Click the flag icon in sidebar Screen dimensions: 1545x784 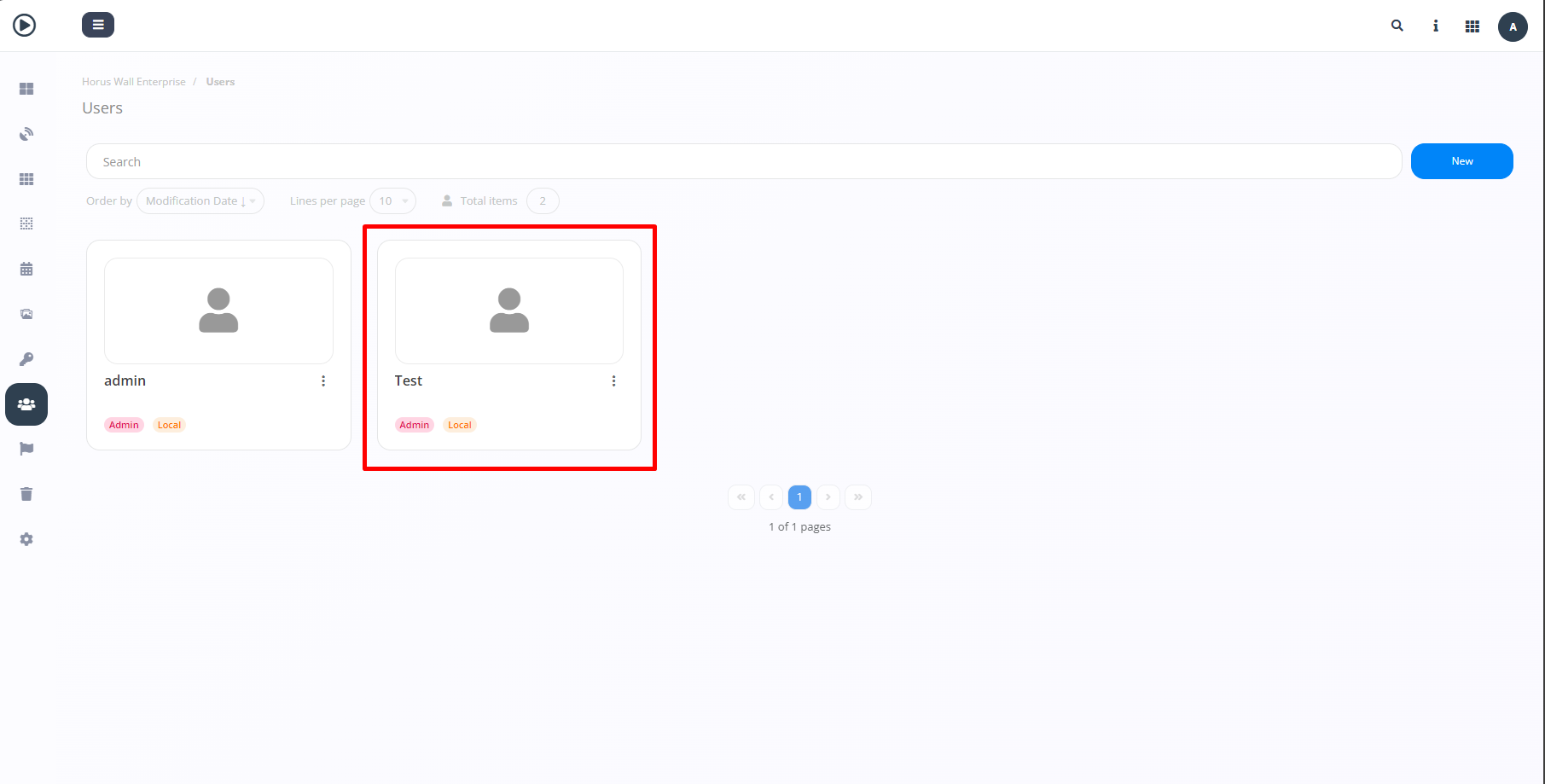pyautogui.click(x=26, y=449)
